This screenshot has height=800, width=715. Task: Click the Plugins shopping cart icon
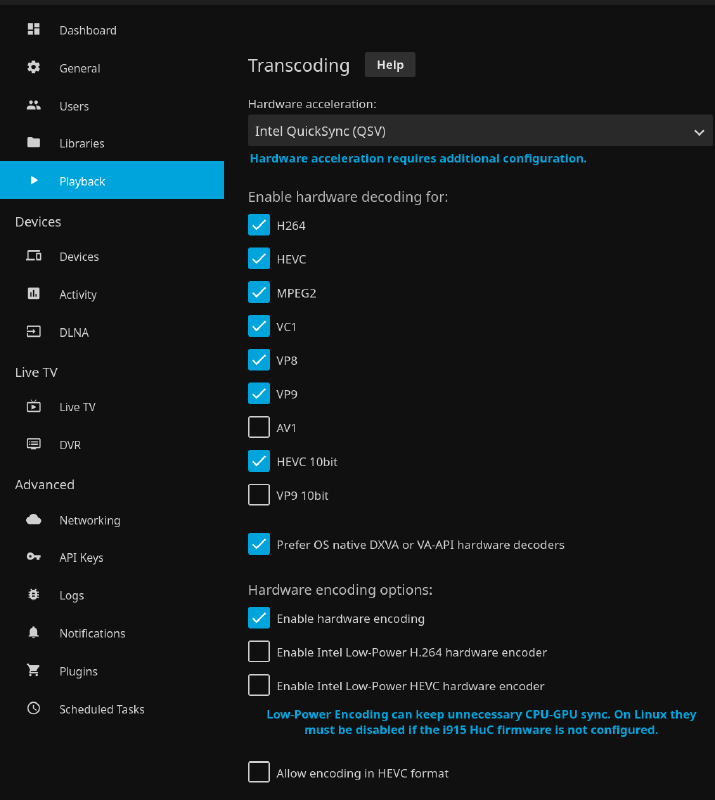pos(34,671)
